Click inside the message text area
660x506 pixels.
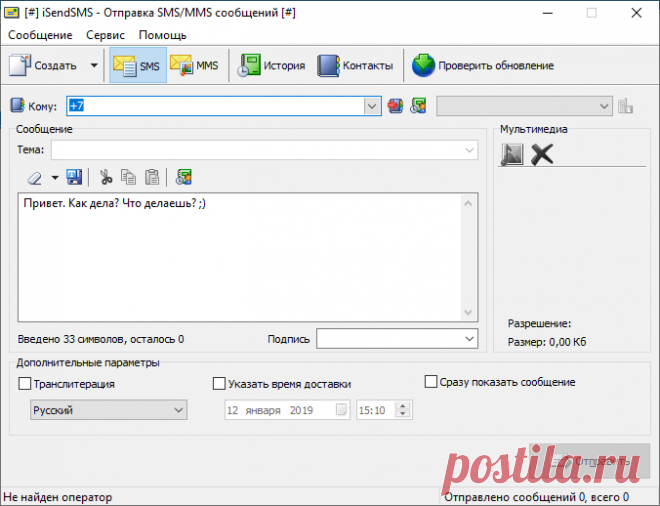click(x=240, y=258)
